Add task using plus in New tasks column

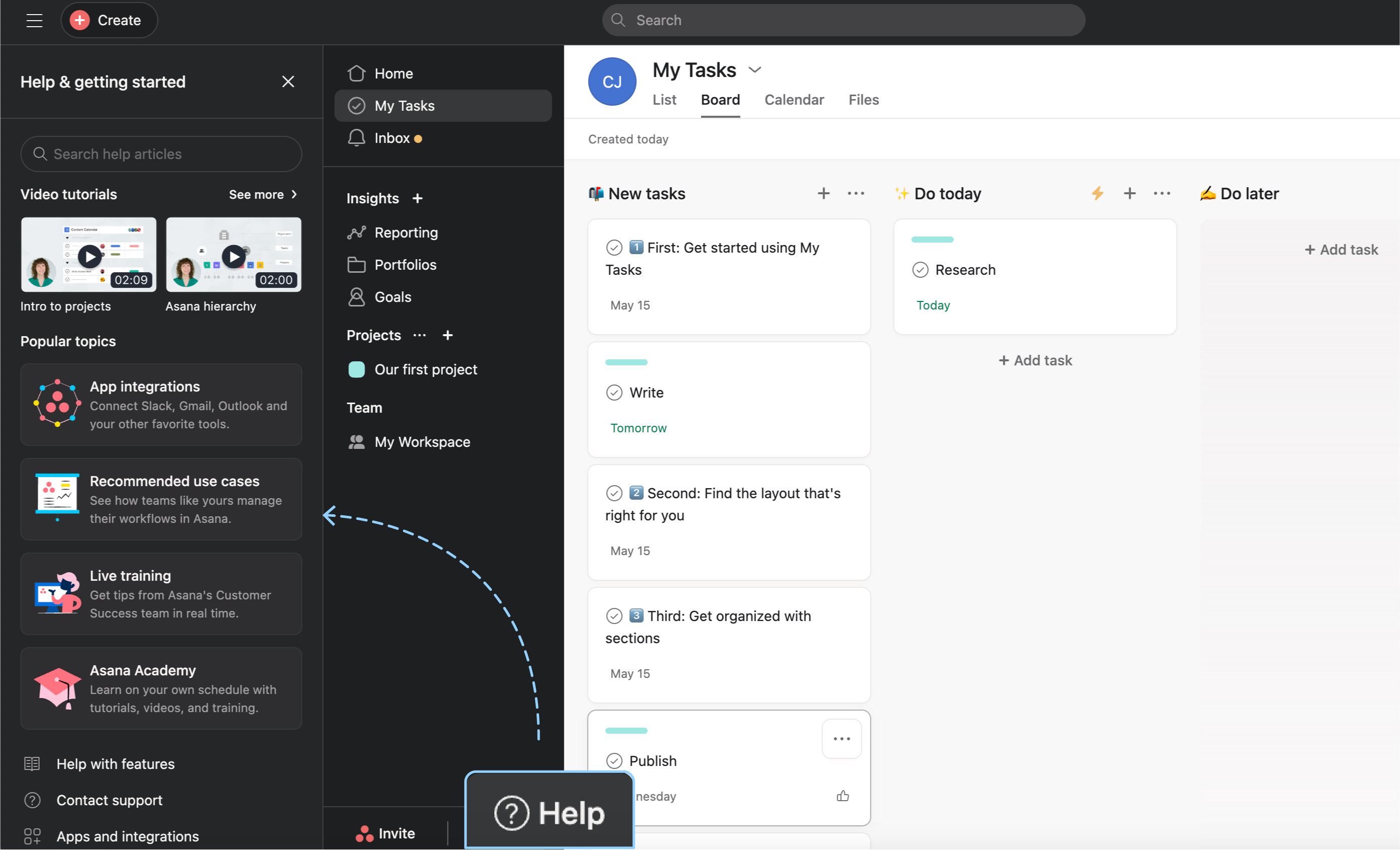coord(823,193)
